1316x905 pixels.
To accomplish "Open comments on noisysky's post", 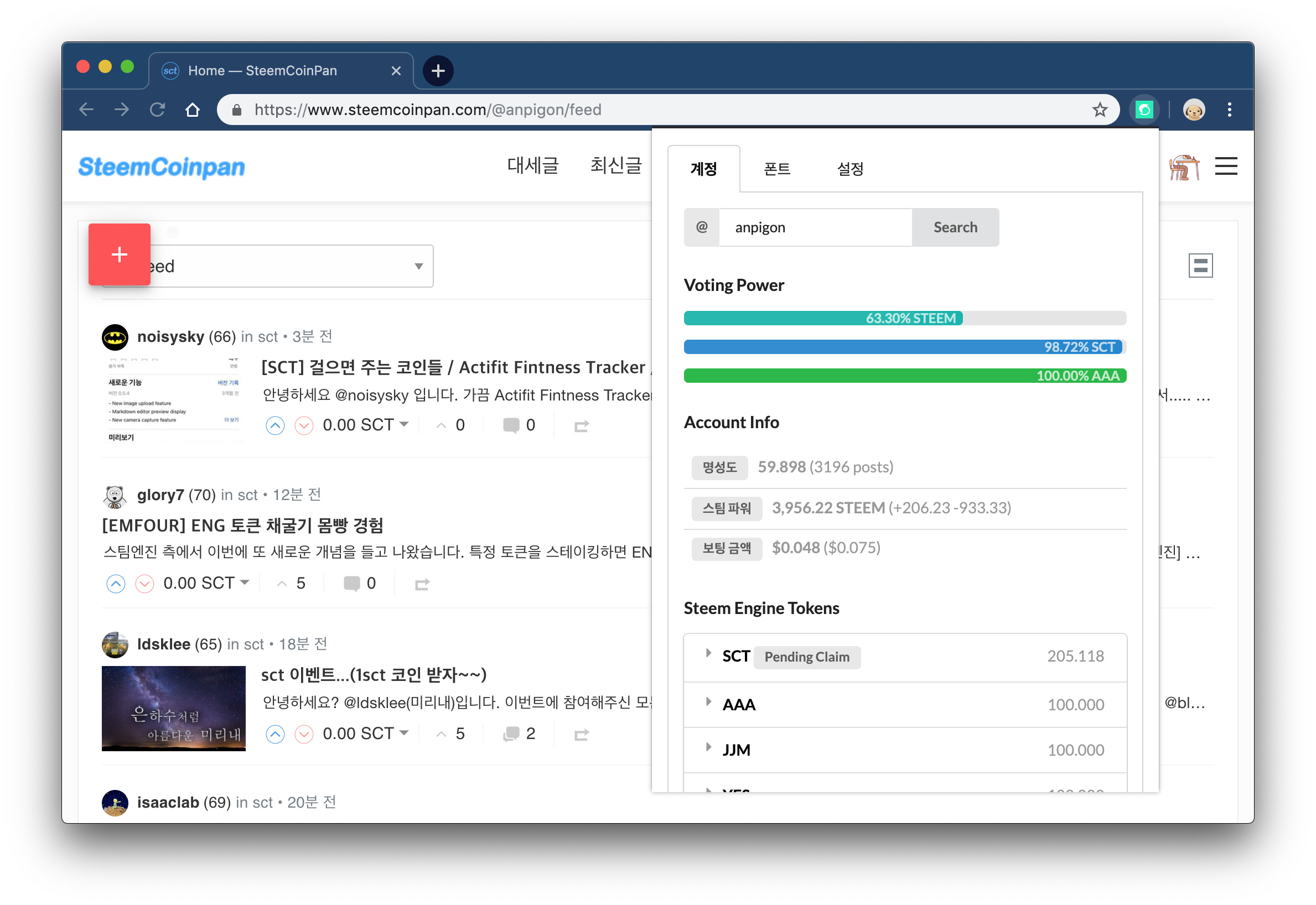I will pyautogui.click(x=519, y=425).
